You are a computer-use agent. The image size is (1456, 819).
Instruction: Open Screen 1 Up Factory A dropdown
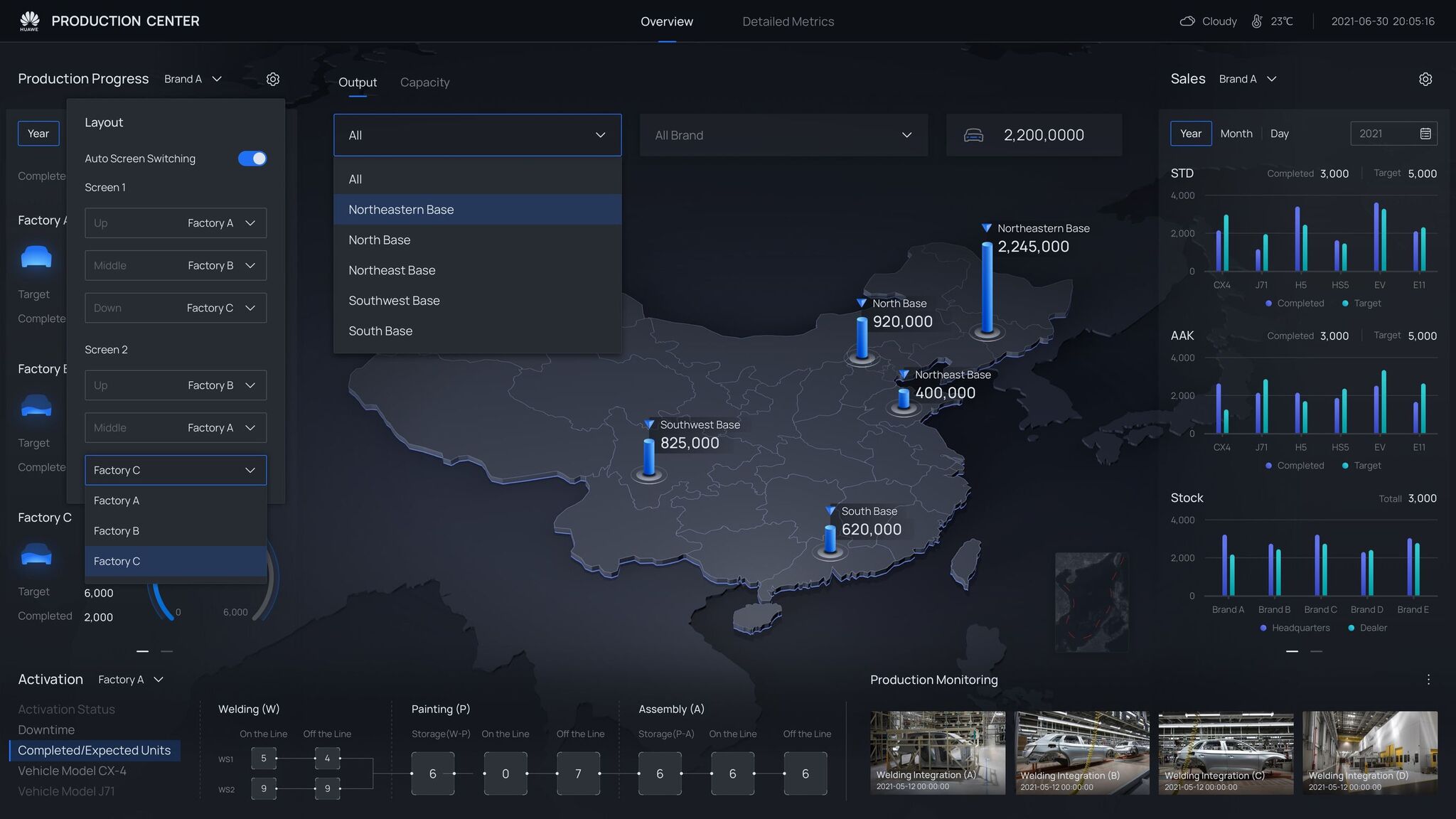176,223
